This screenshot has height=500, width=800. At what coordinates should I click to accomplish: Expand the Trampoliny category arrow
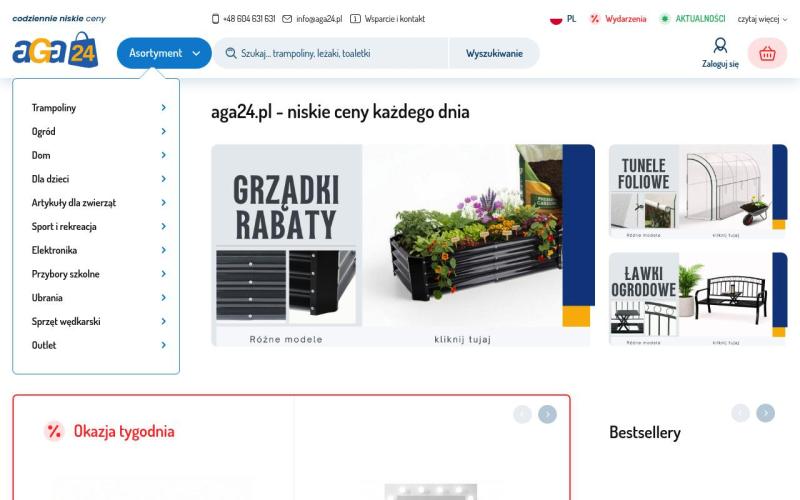pos(163,107)
